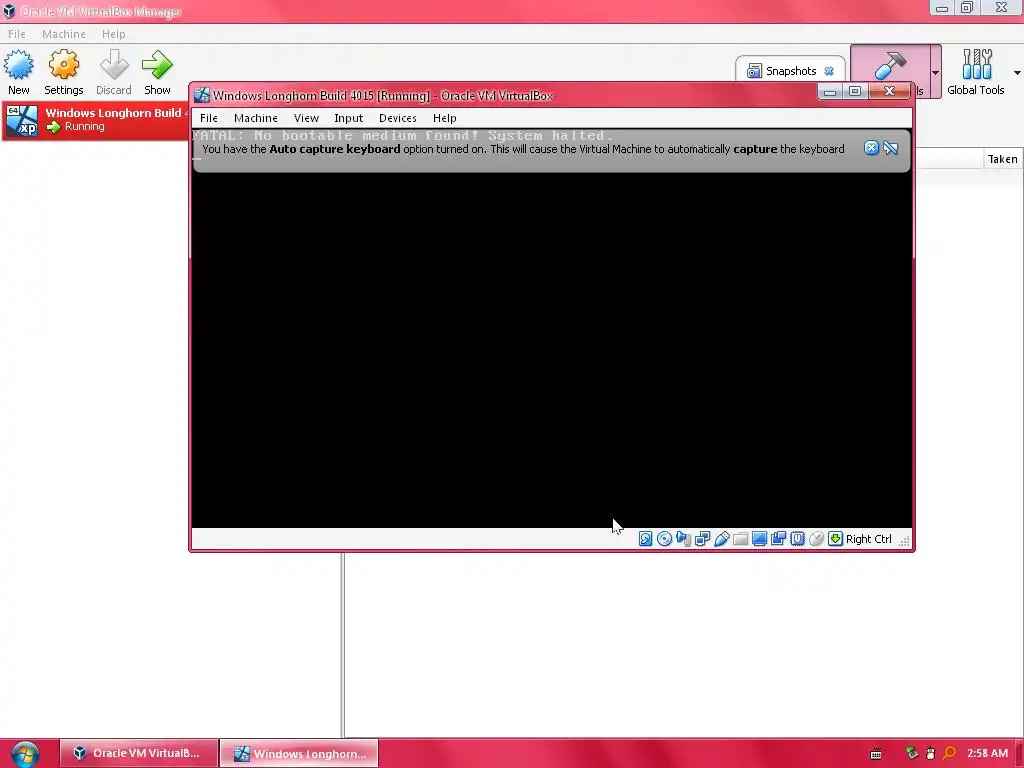
Task: Click the video capture status icon
Action: 778,539
